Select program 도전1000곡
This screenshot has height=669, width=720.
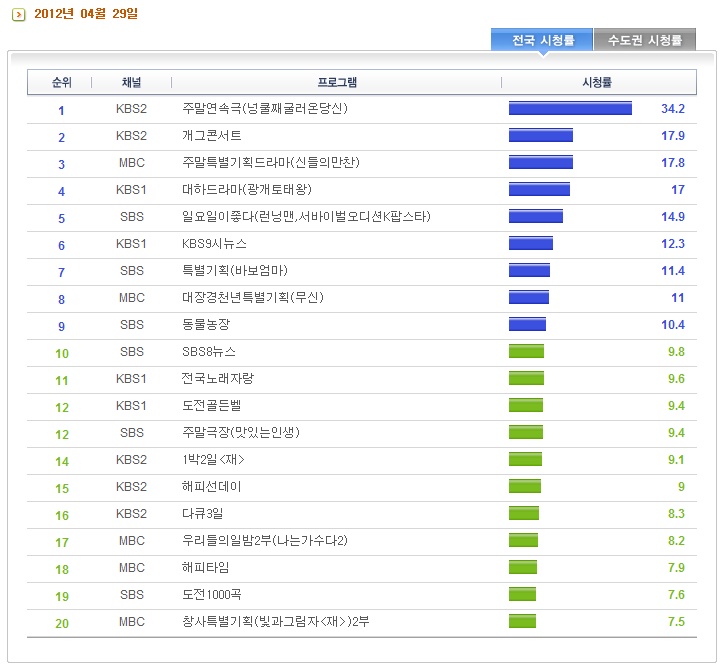[x=212, y=595]
